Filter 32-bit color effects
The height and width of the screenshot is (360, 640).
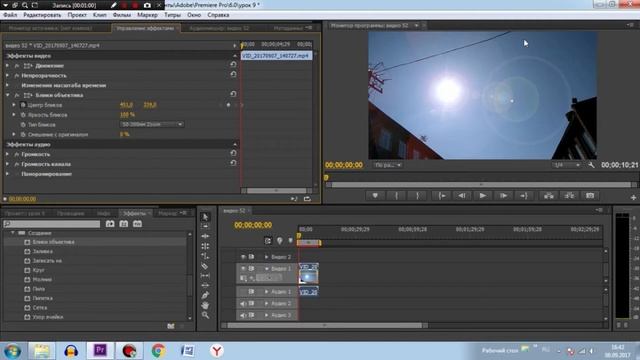point(124,224)
